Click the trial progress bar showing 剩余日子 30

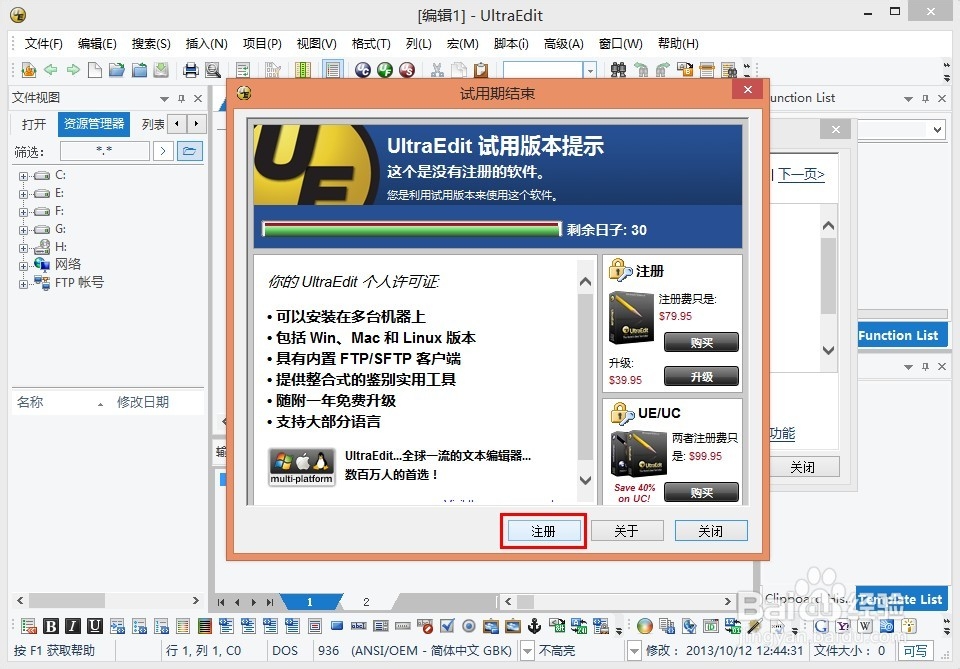(x=410, y=228)
